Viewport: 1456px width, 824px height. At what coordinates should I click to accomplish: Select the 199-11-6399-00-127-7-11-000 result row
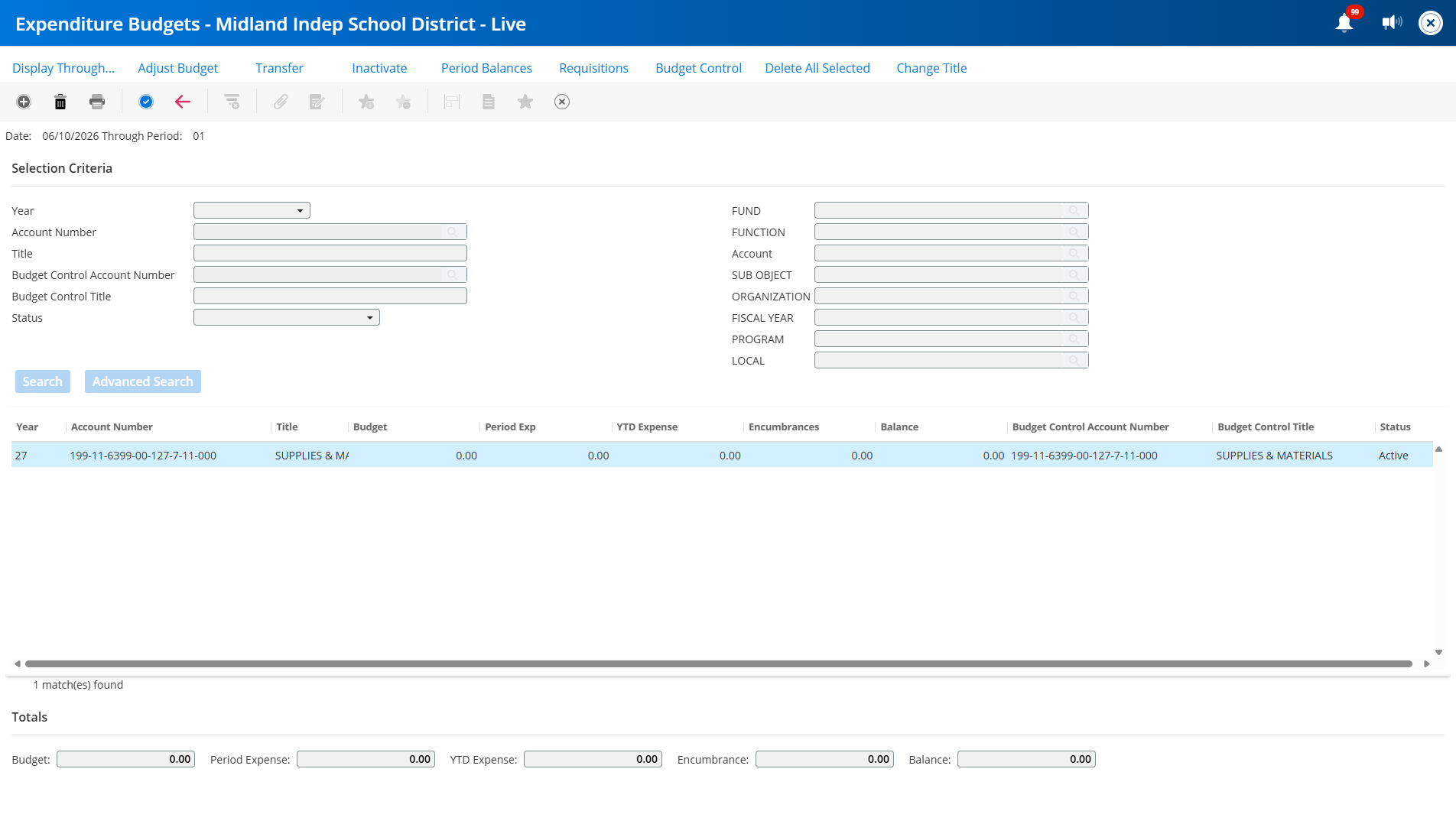pyautogui.click(x=722, y=455)
